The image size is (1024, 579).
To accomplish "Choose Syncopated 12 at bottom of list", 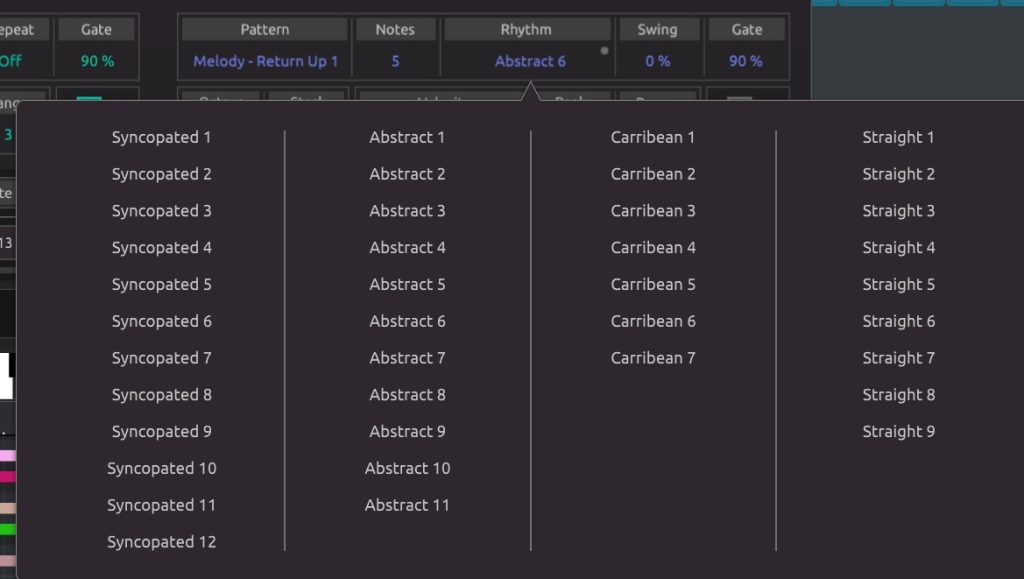I will coord(161,542).
